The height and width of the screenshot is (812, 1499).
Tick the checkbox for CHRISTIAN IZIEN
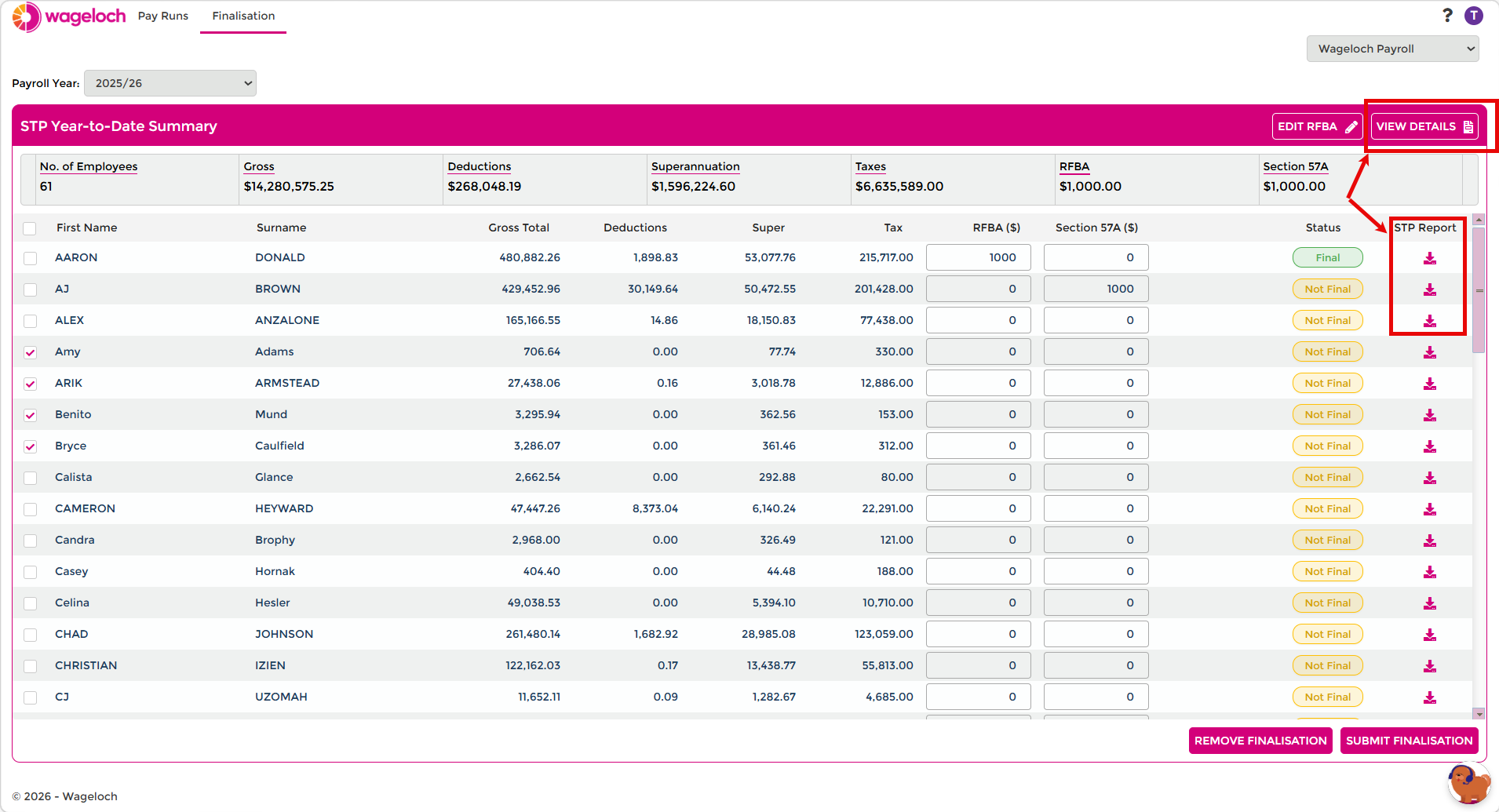[30, 666]
